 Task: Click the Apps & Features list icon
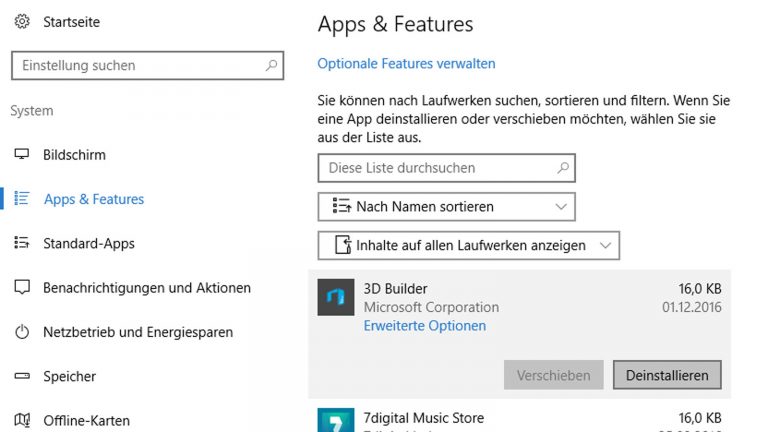[x=22, y=198]
